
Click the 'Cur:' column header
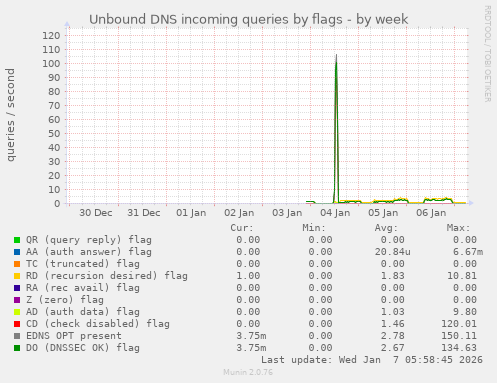pos(242,228)
